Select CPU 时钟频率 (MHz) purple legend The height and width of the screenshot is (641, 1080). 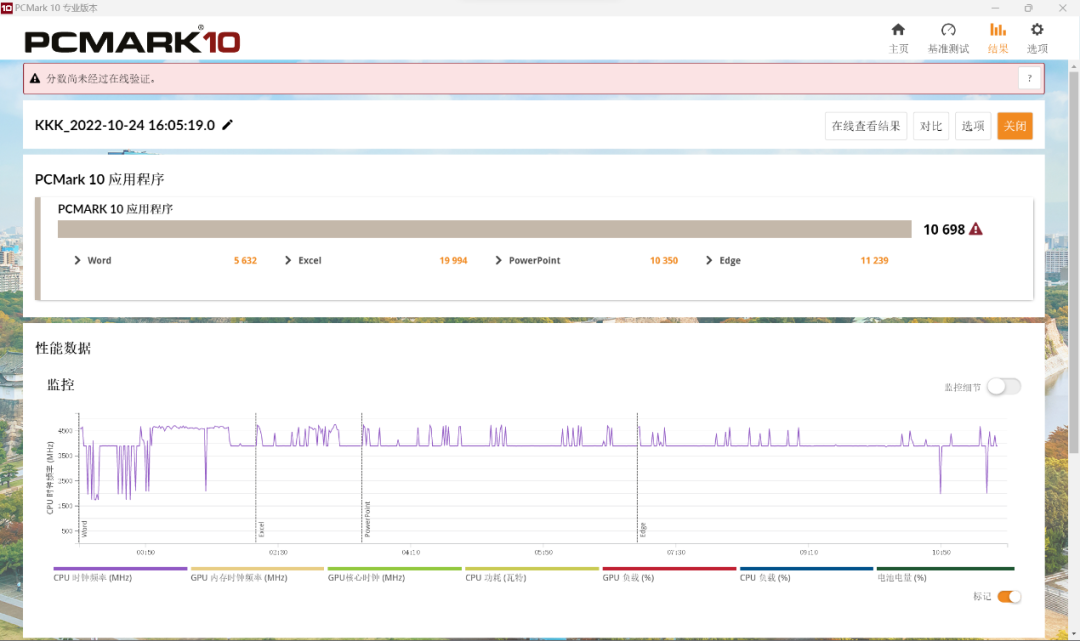pos(120,574)
